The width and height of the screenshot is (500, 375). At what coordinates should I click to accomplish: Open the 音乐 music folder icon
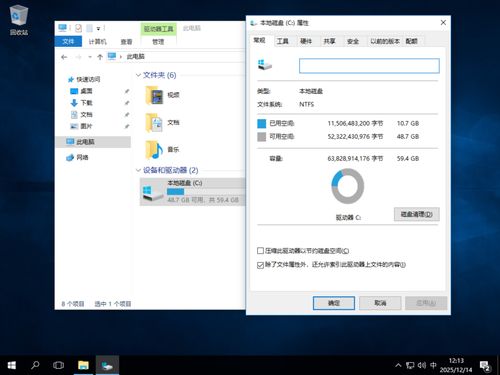click(x=154, y=150)
